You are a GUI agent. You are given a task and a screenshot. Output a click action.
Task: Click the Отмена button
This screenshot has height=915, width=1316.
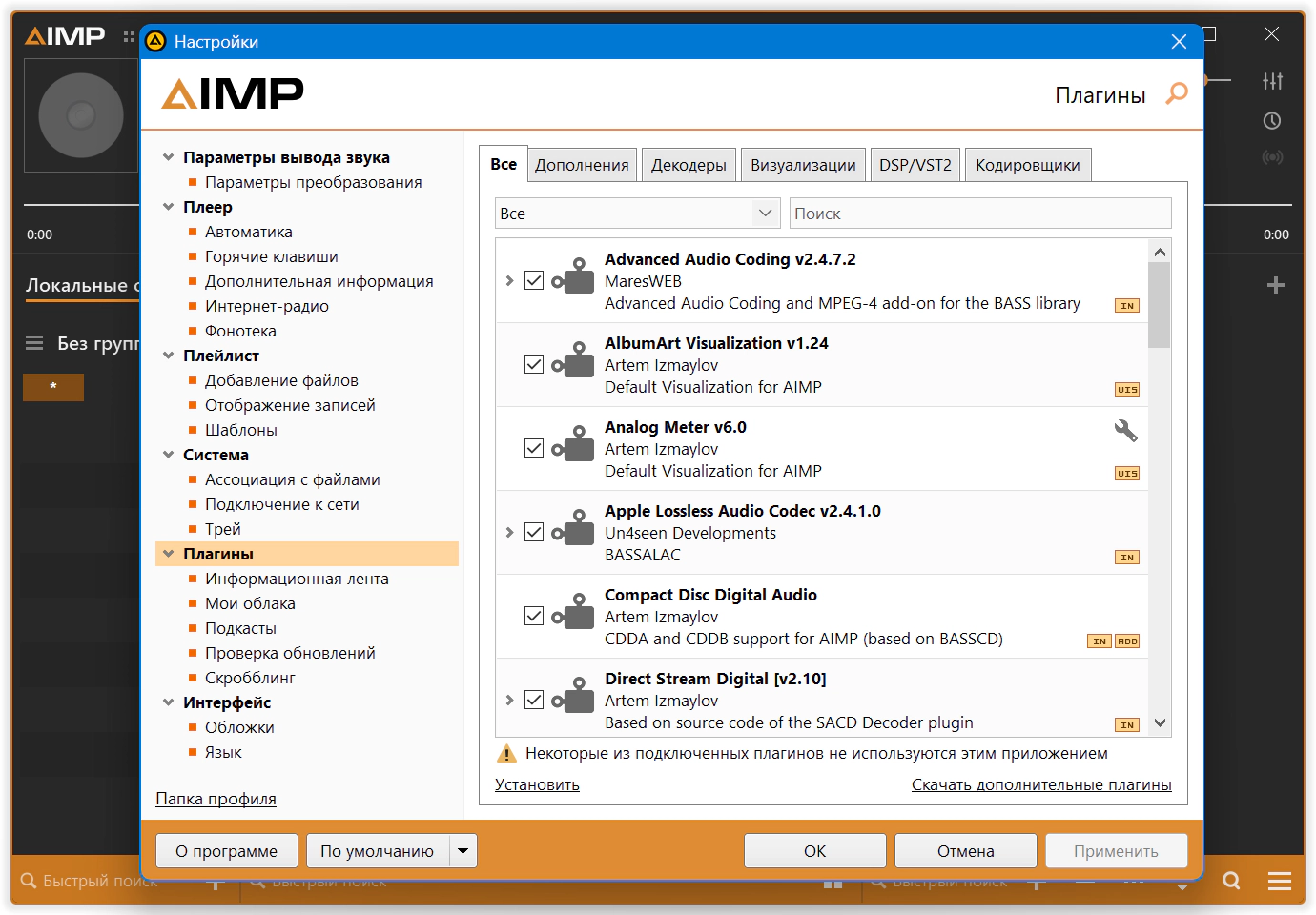966,851
